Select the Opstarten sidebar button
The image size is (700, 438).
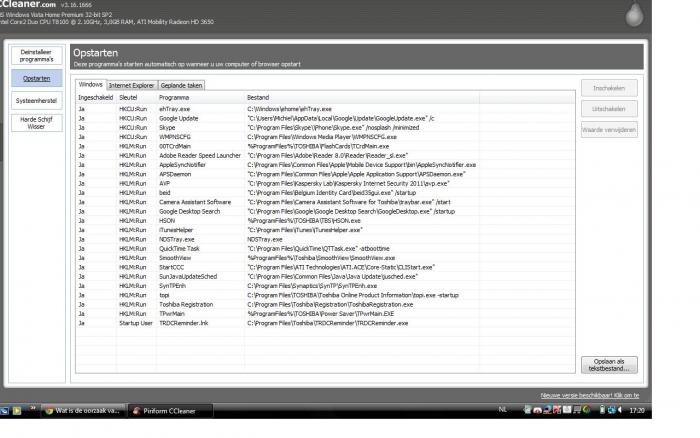coord(37,78)
